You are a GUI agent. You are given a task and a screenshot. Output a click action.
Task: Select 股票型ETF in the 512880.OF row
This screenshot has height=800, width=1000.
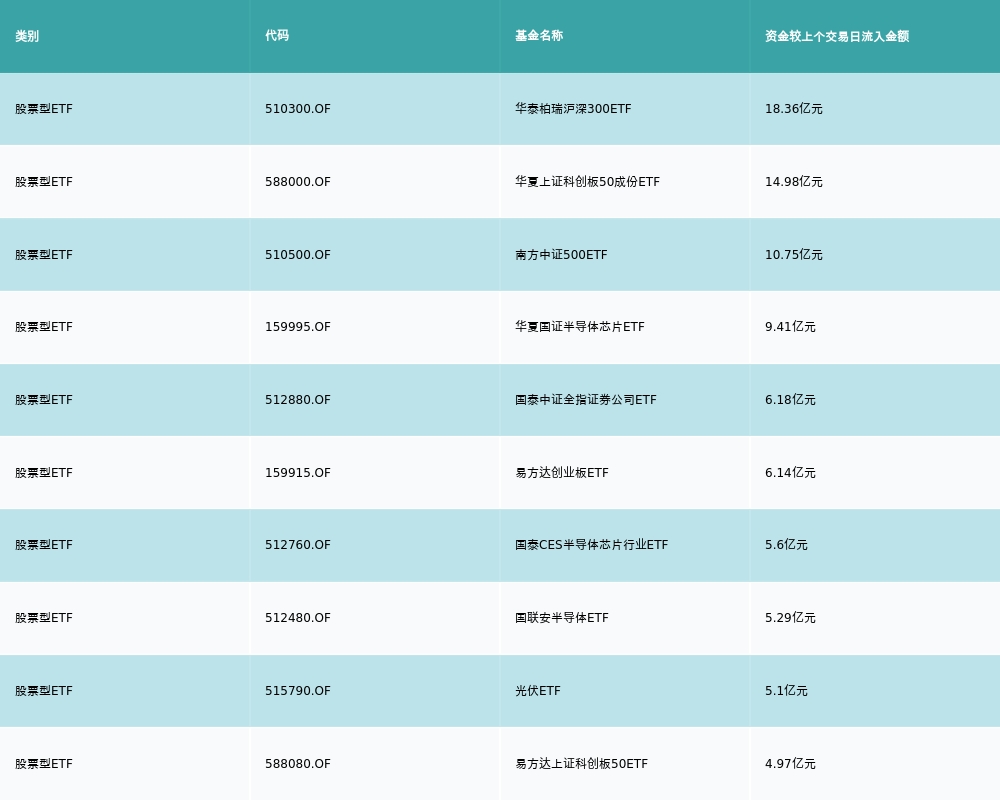[x=44, y=400]
